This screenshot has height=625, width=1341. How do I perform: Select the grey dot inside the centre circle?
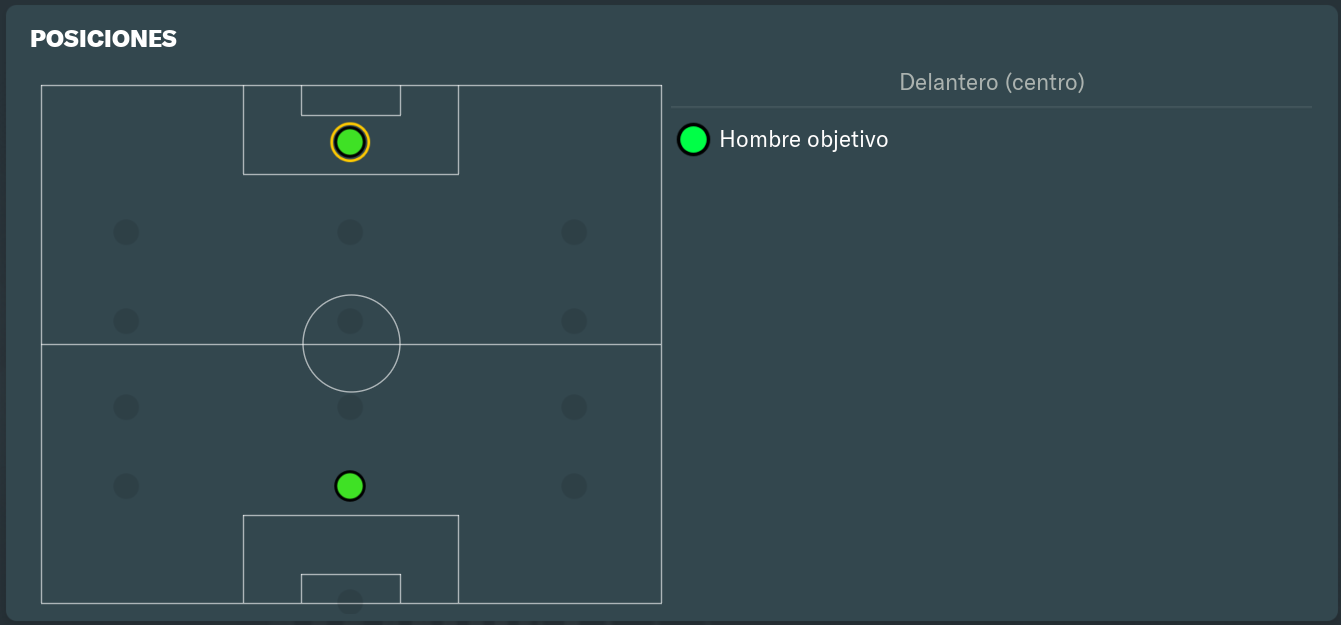point(350,321)
